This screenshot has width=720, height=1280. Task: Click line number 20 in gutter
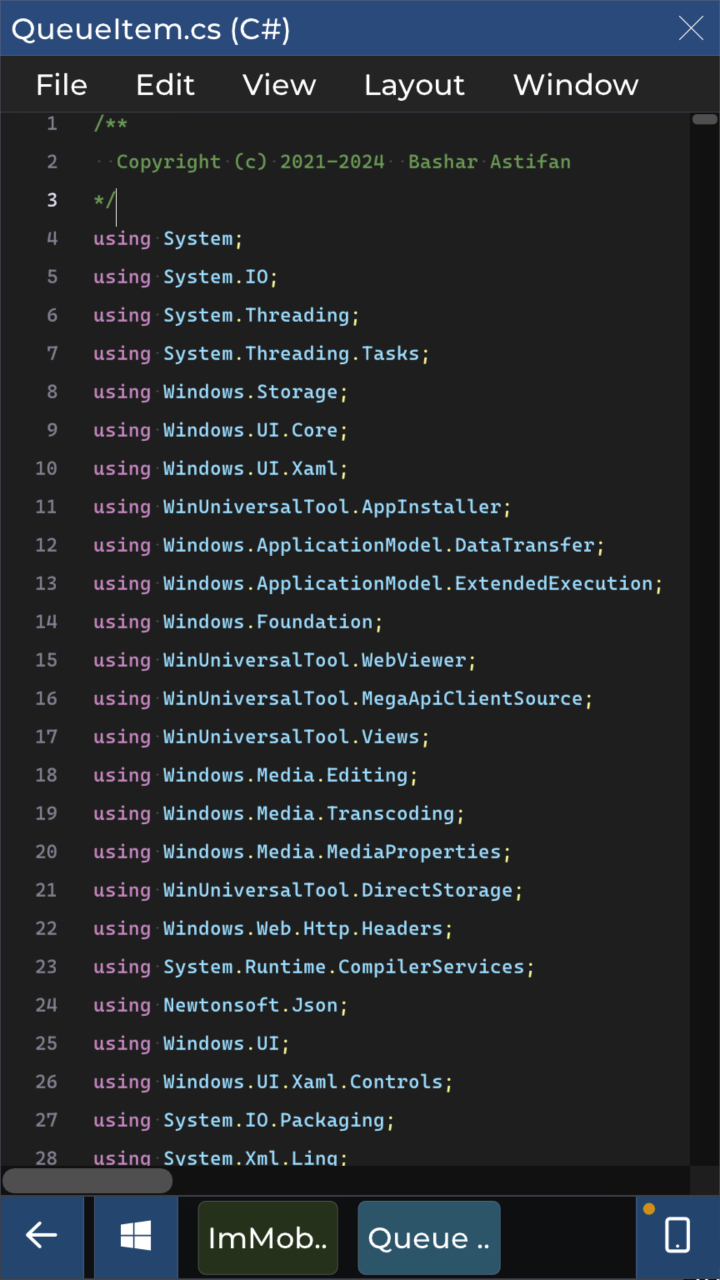click(x=46, y=852)
